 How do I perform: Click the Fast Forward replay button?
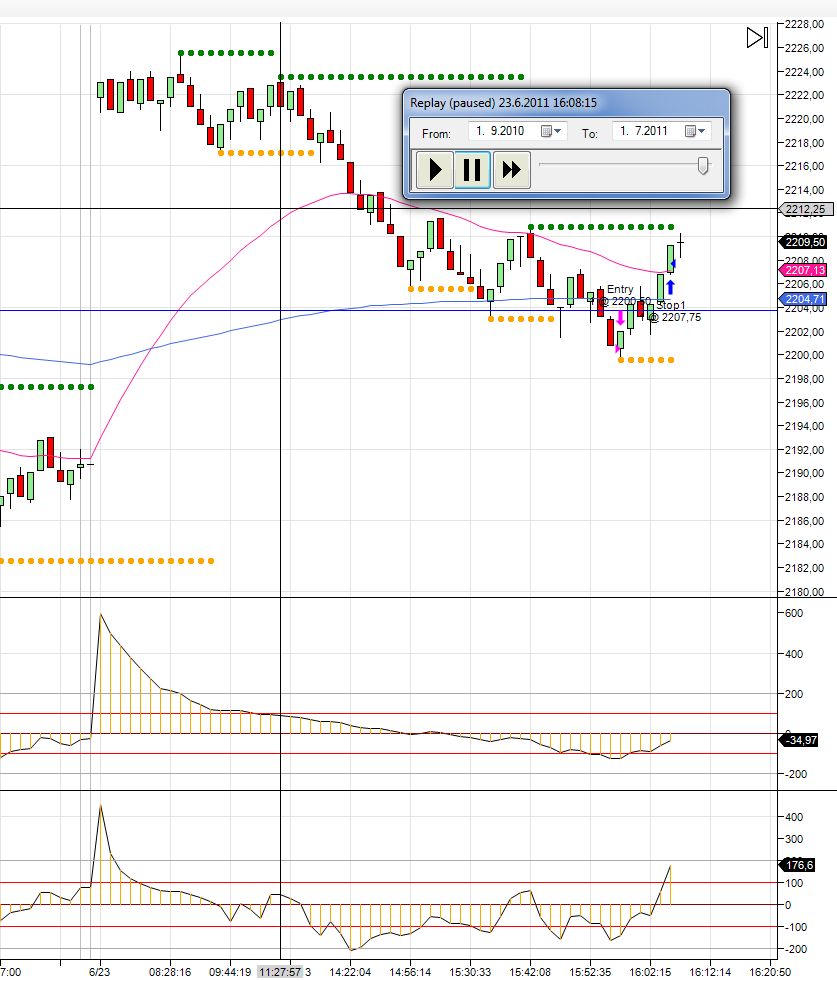point(512,170)
